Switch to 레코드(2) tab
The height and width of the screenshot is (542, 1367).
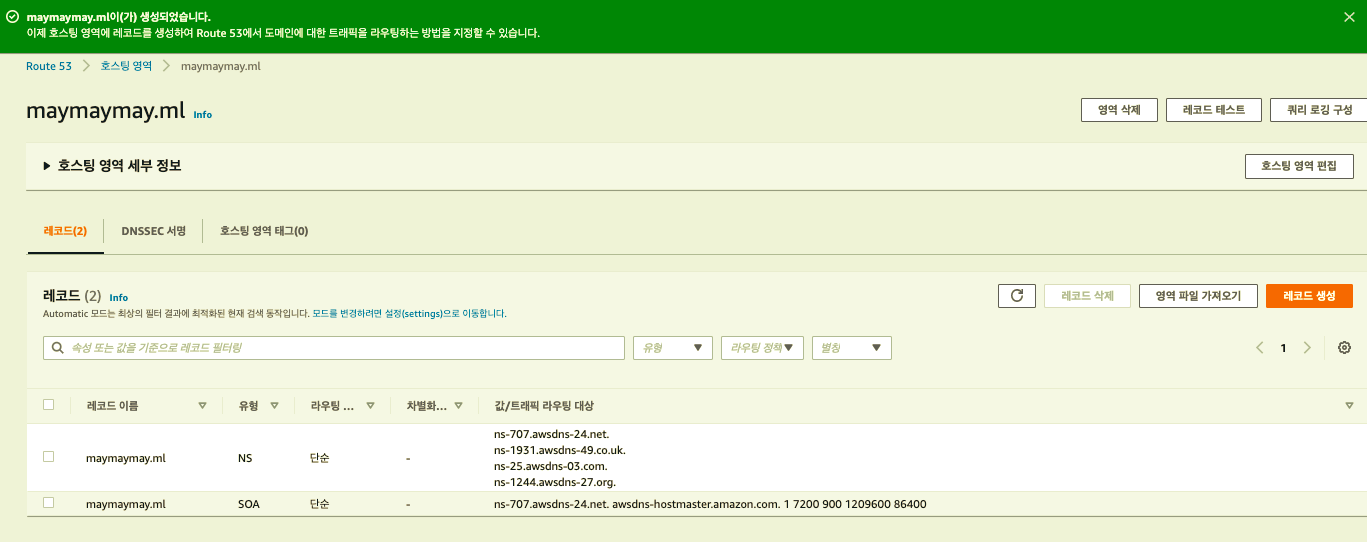point(65,231)
